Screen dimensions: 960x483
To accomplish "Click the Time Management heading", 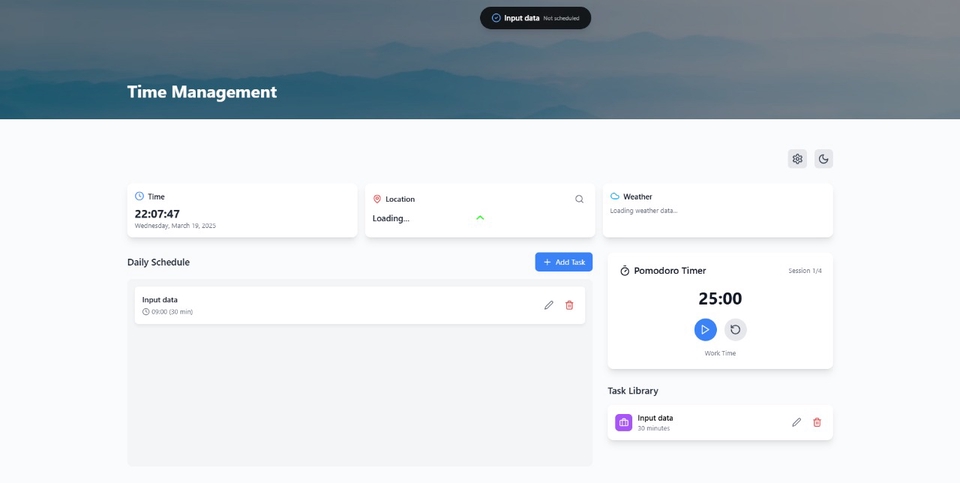I will tap(202, 92).
